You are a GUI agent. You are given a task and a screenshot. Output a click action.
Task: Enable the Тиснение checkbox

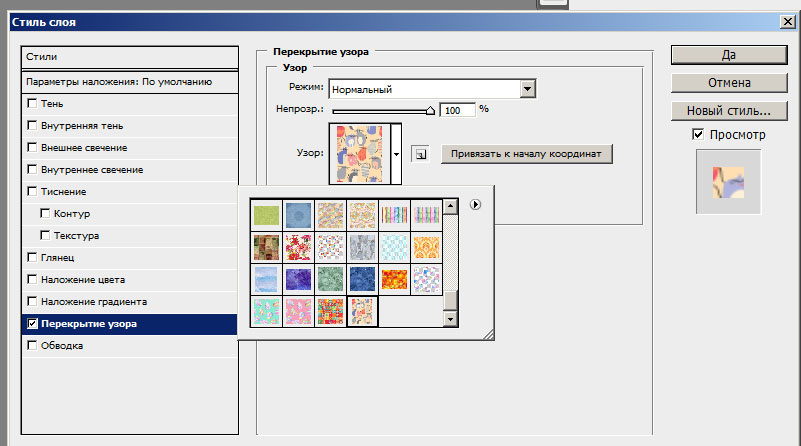pos(32,191)
